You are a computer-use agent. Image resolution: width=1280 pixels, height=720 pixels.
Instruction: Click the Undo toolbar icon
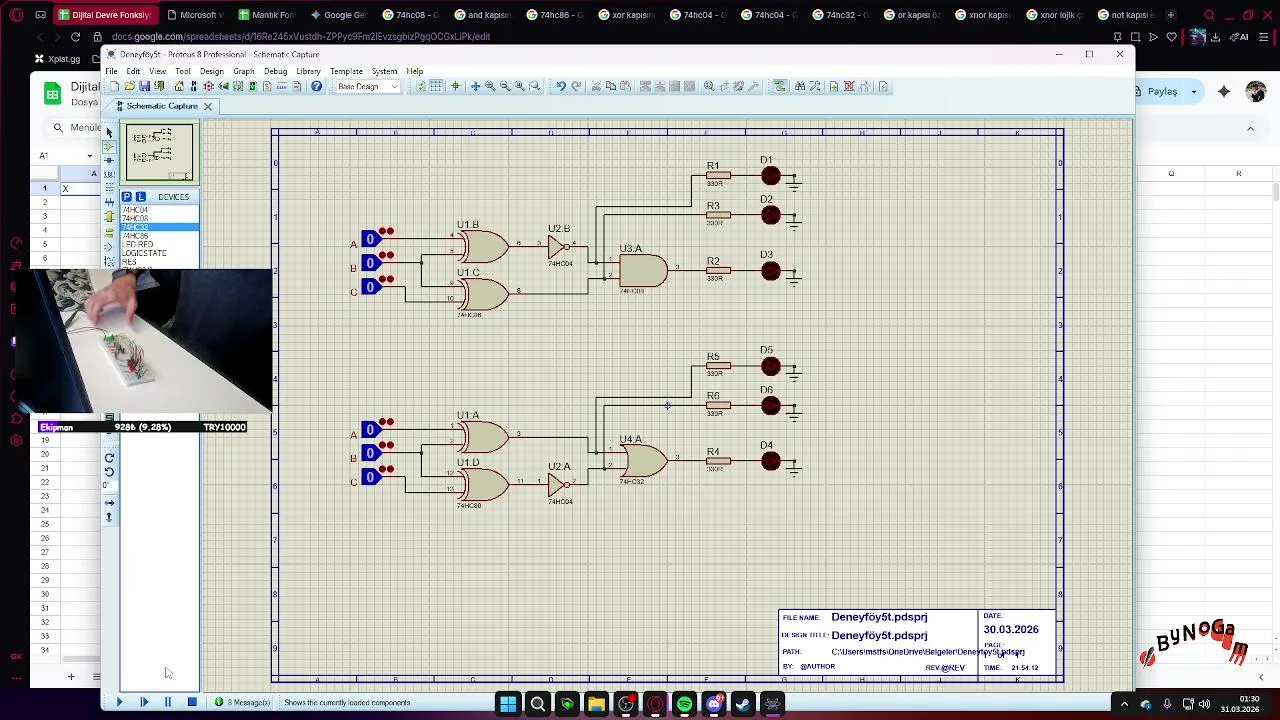561,86
